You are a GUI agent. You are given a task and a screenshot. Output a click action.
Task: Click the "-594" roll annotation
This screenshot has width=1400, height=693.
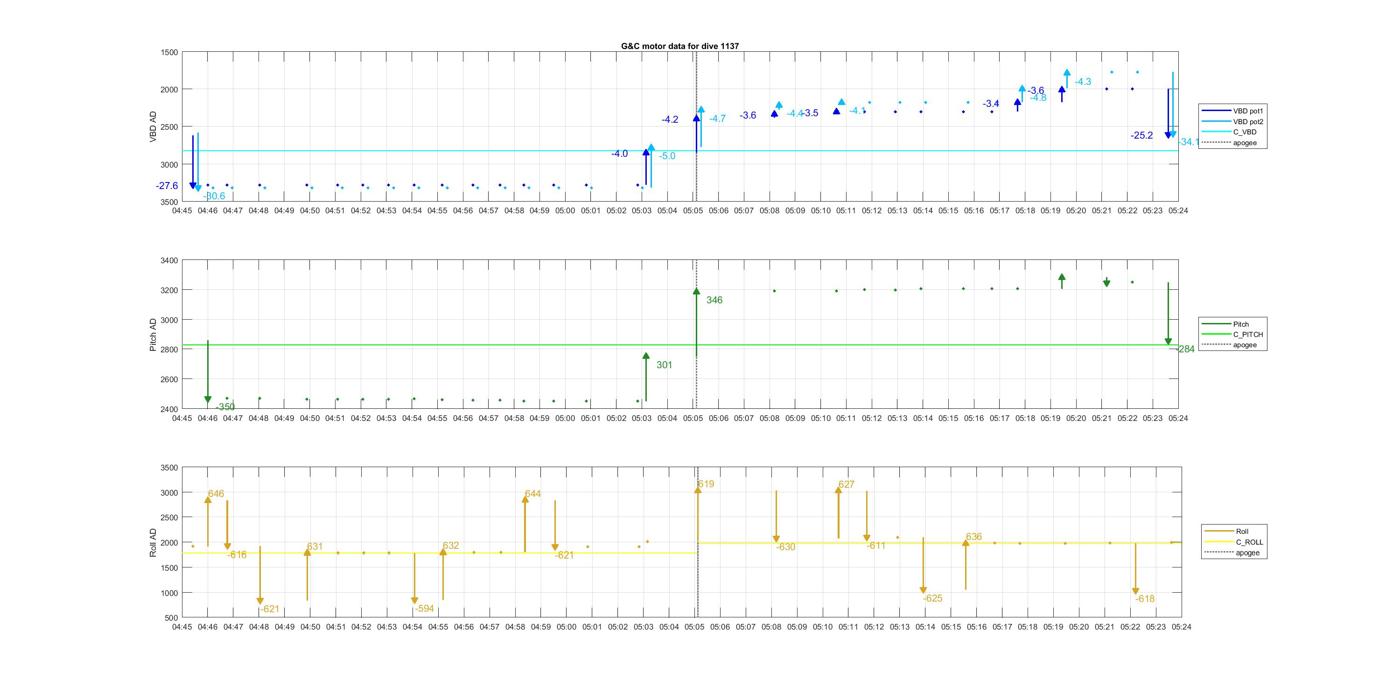[424, 608]
